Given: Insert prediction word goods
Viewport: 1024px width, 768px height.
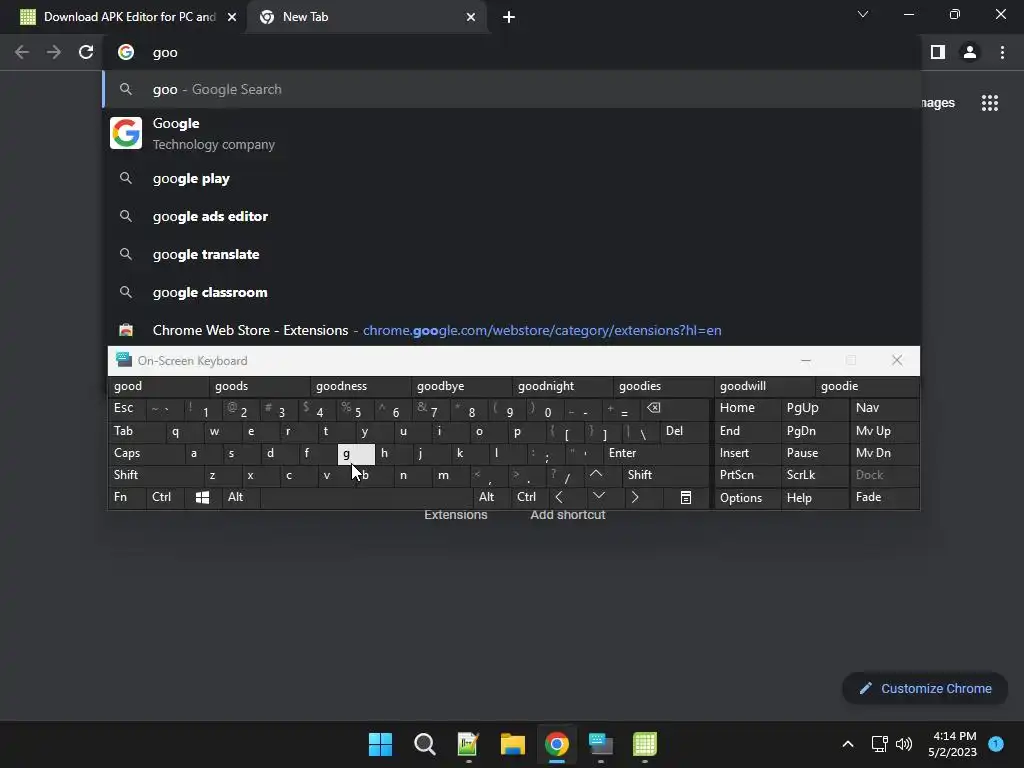Looking at the screenshot, I should coord(259,386).
